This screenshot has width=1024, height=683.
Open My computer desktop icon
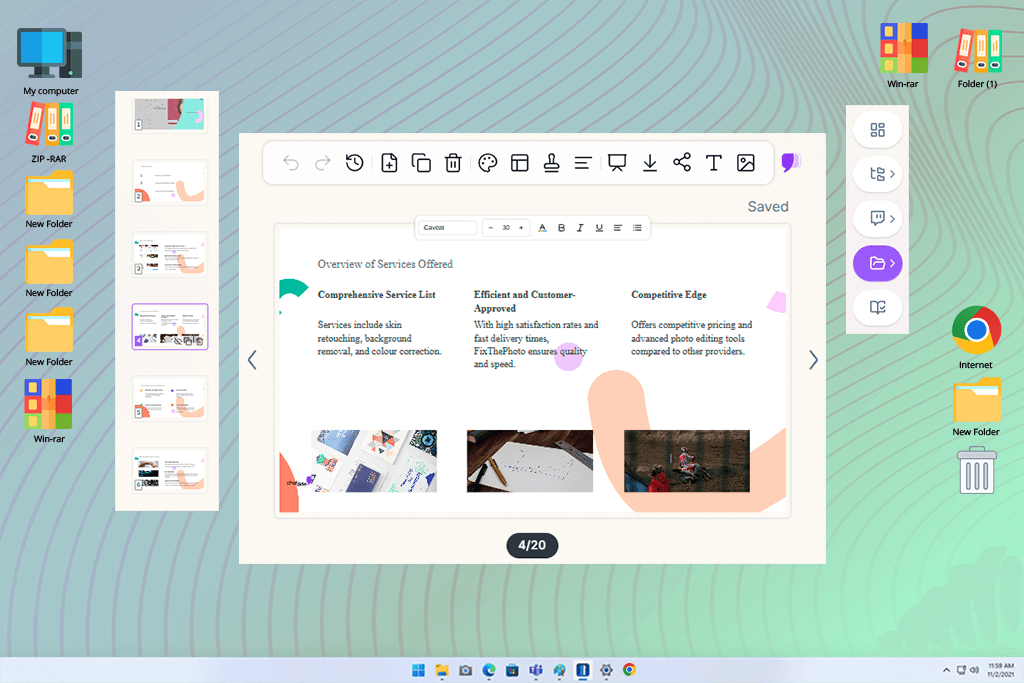[x=50, y=62]
